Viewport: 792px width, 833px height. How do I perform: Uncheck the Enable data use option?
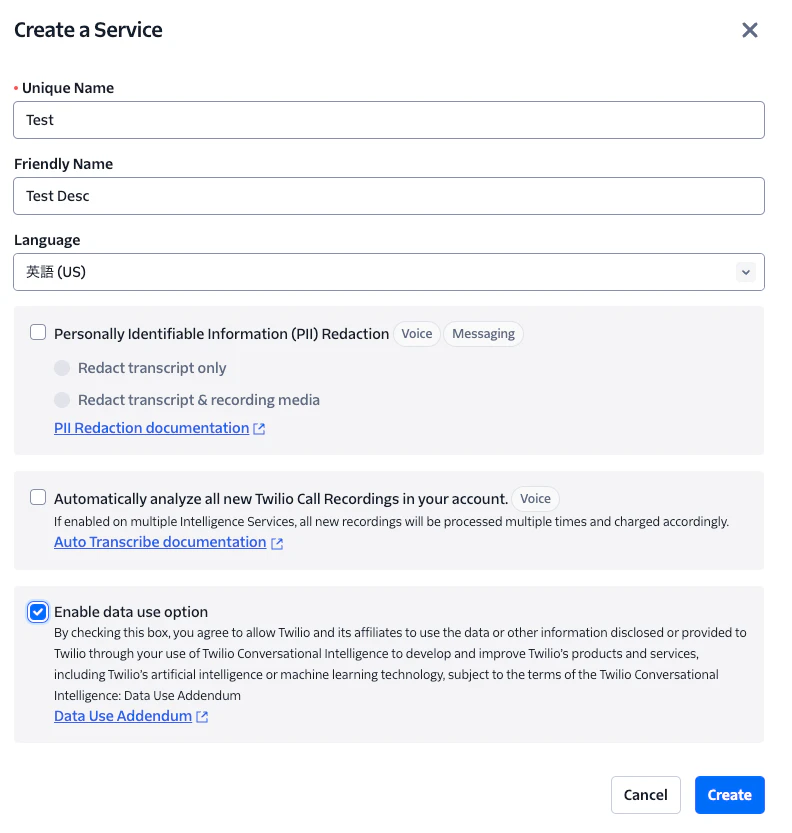(38, 612)
